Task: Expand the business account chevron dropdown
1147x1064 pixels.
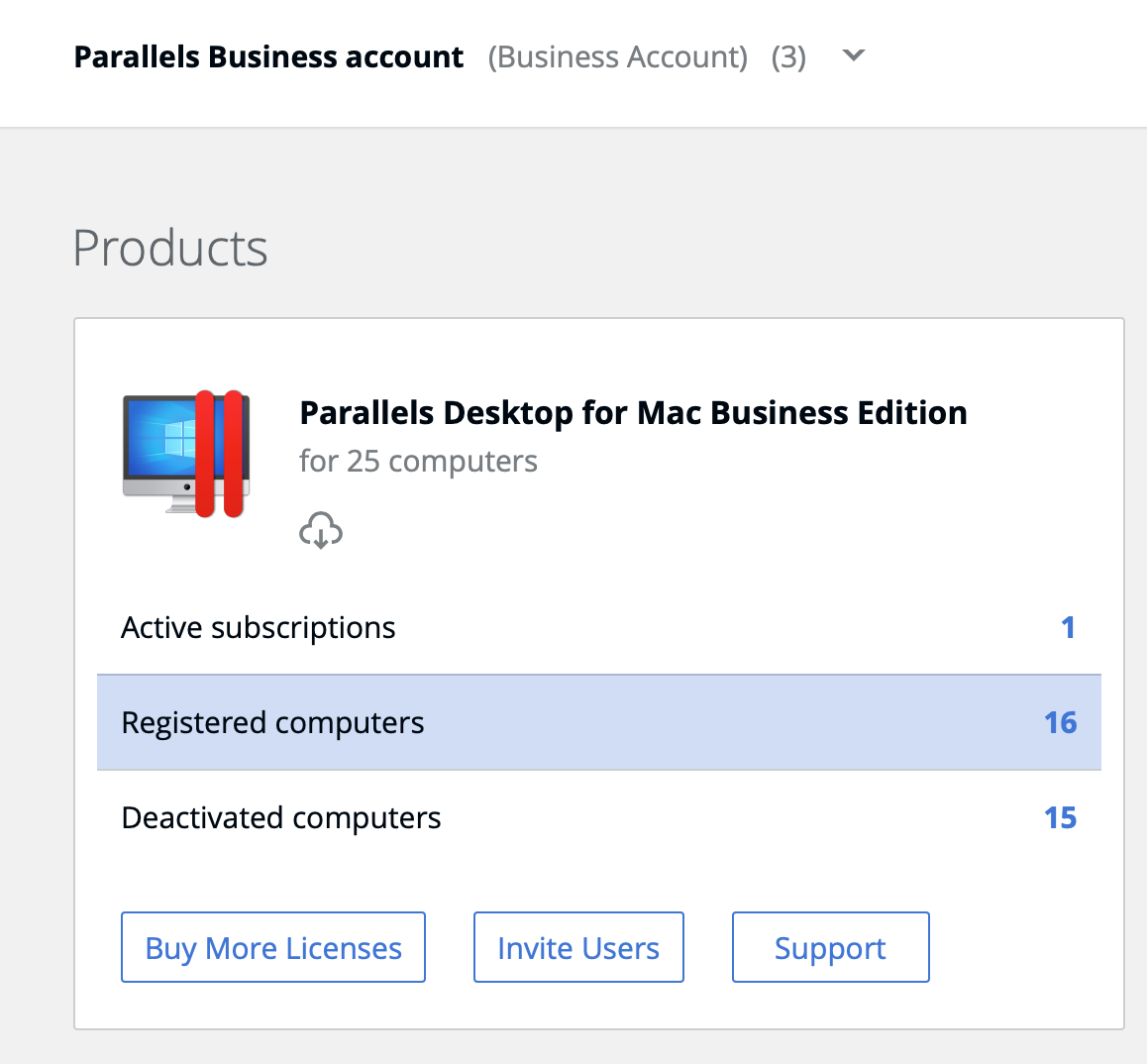Action: tap(853, 56)
